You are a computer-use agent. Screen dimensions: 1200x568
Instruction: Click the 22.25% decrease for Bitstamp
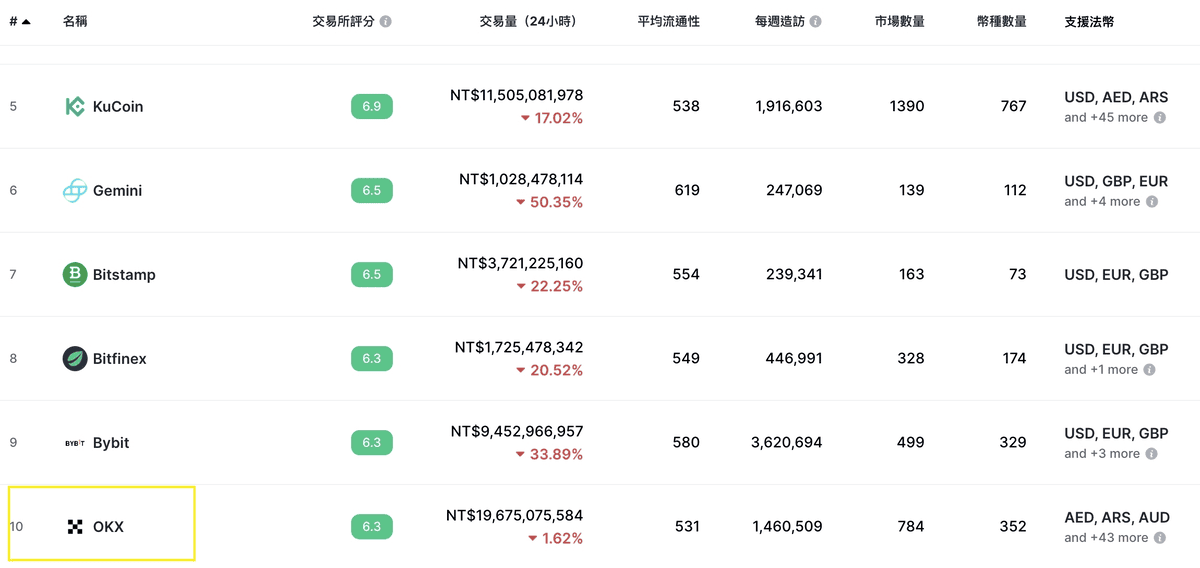[549, 286]
